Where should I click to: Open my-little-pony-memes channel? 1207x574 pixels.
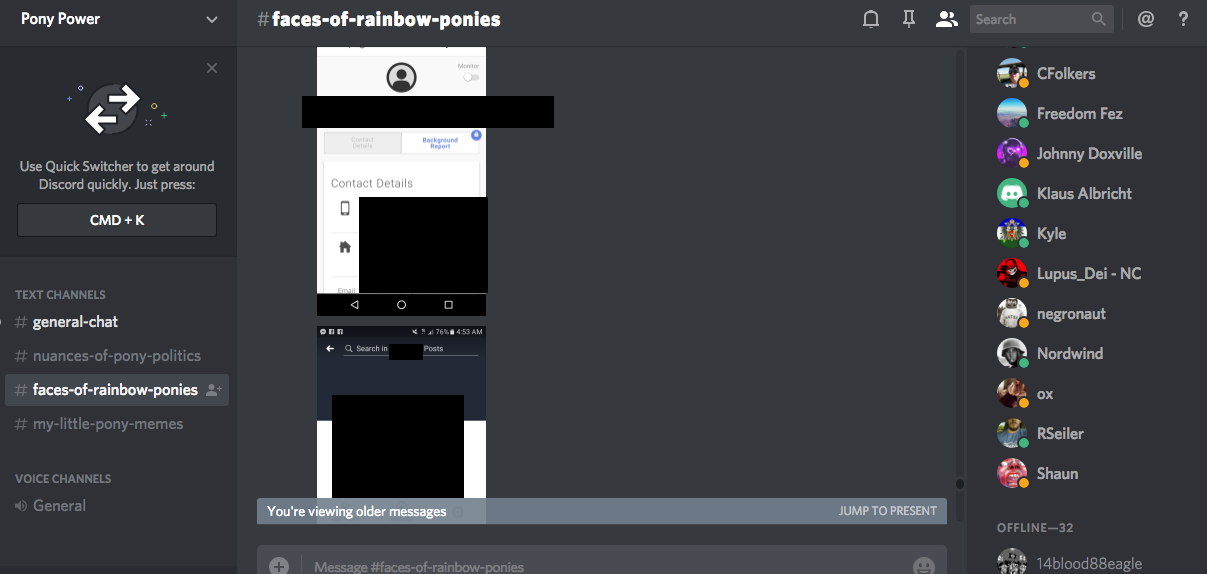pos(108,424)
